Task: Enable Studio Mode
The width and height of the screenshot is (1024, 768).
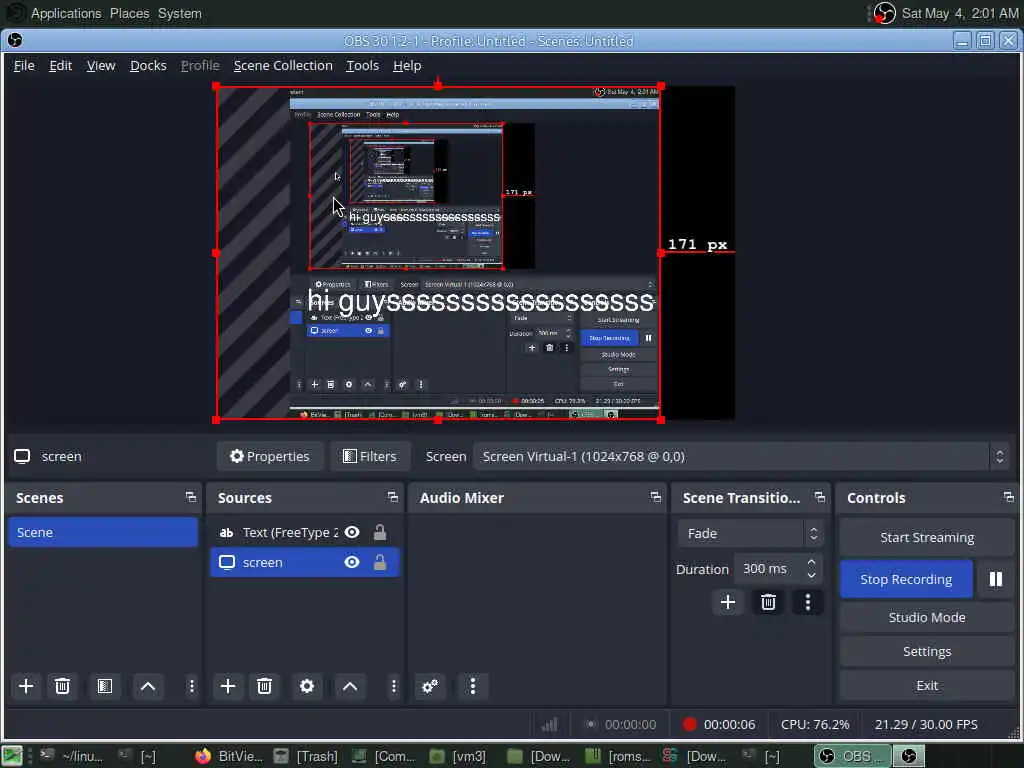Action: [927, 617]
